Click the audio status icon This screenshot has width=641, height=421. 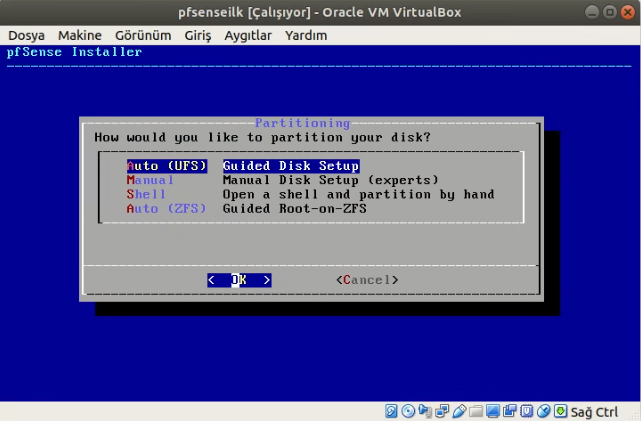click(425, 411)
